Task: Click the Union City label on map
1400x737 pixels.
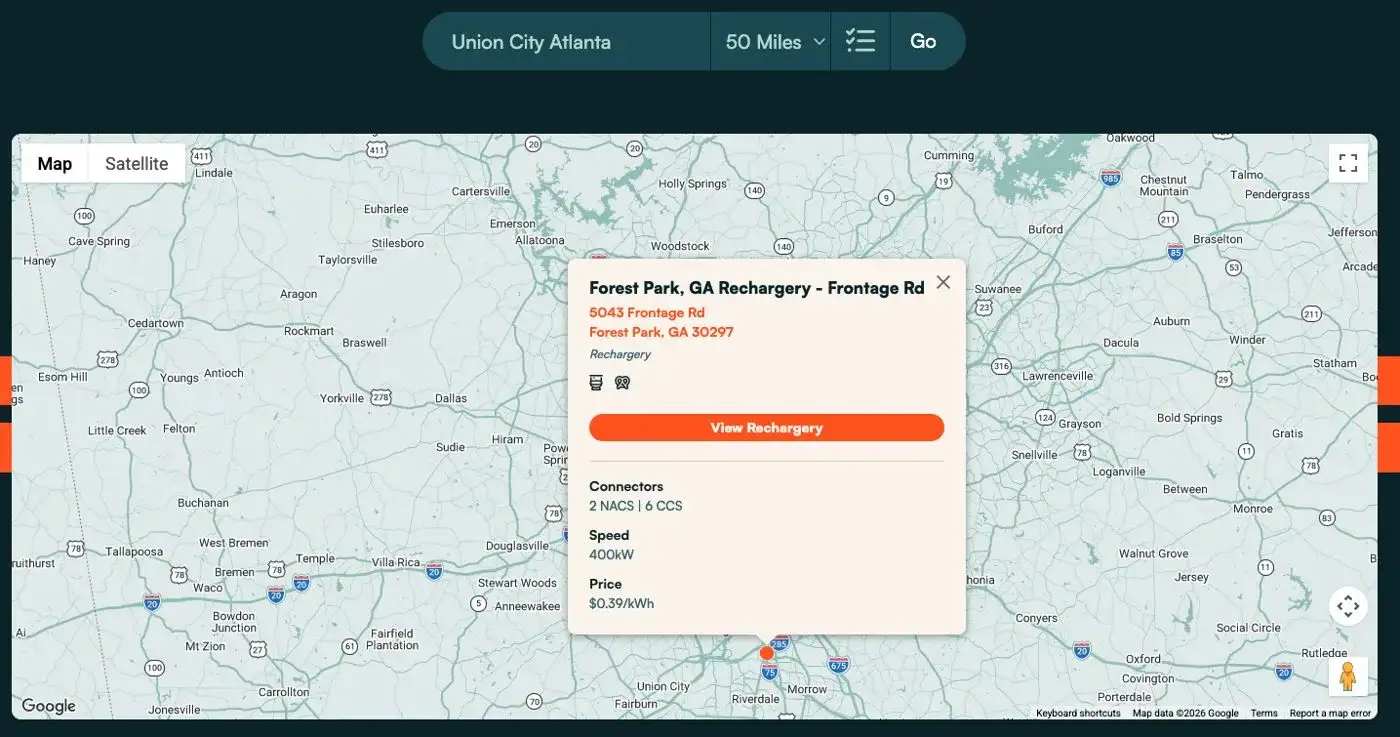Action: pyautogui.click(x=663, y=686)
